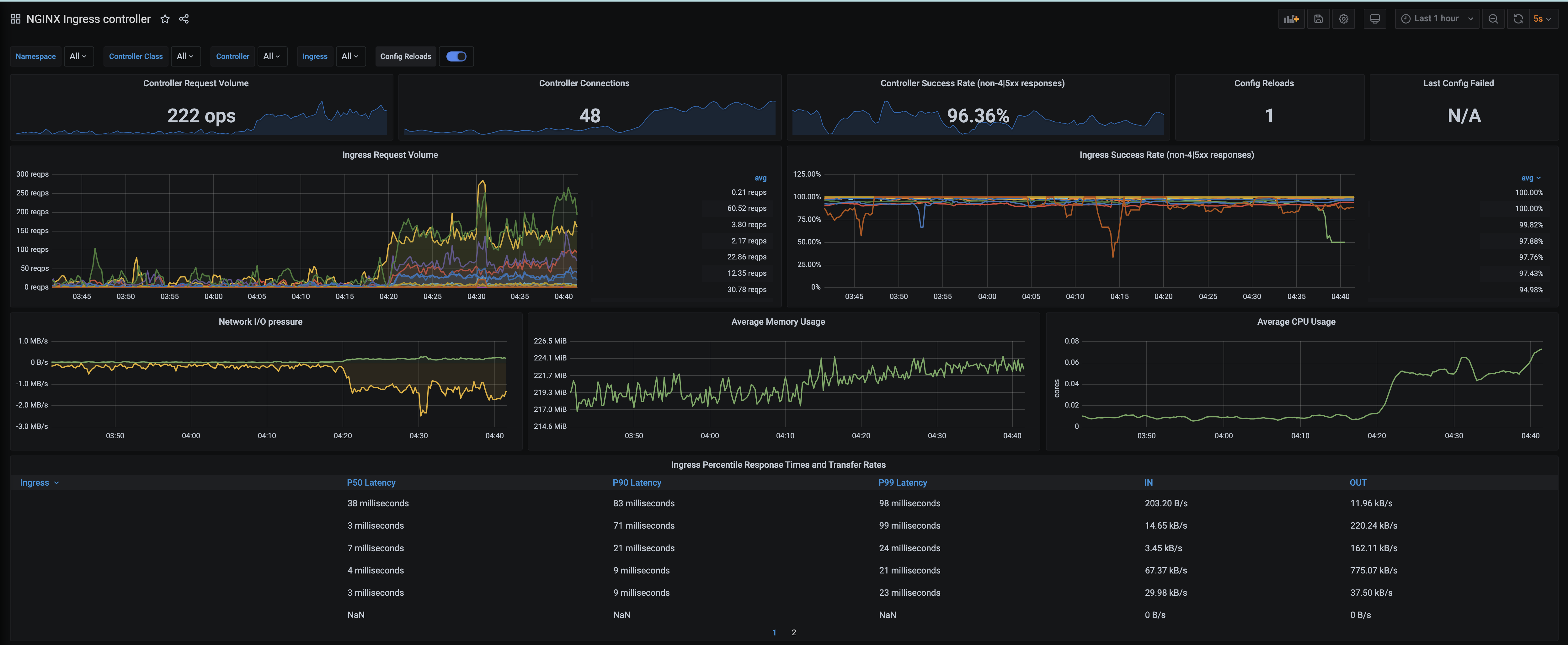The height and width of the screenshot is (645, 1568).
Task: Sort table by P99 Latency column
Action: click(x=902, y=482)
